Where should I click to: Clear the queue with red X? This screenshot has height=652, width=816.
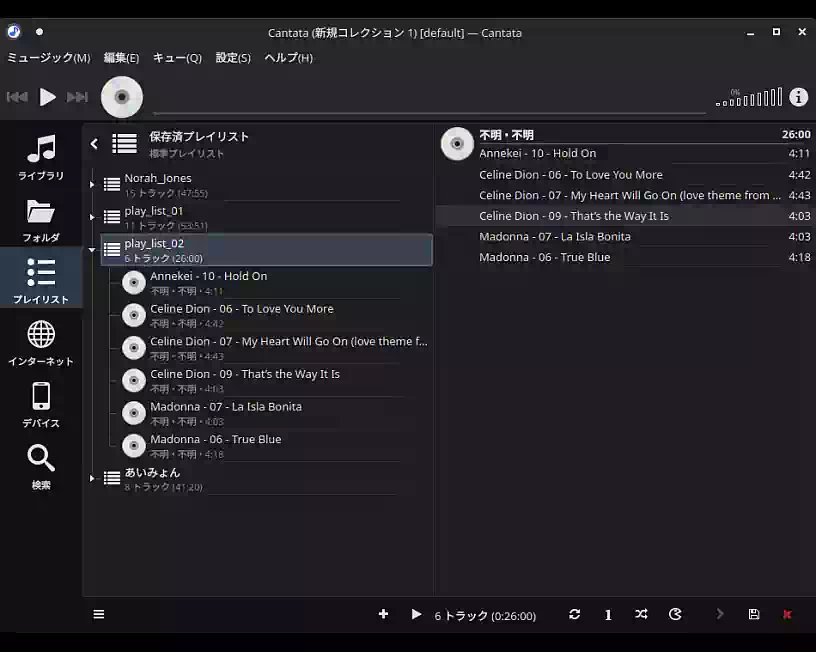click(x=787, y=615)
